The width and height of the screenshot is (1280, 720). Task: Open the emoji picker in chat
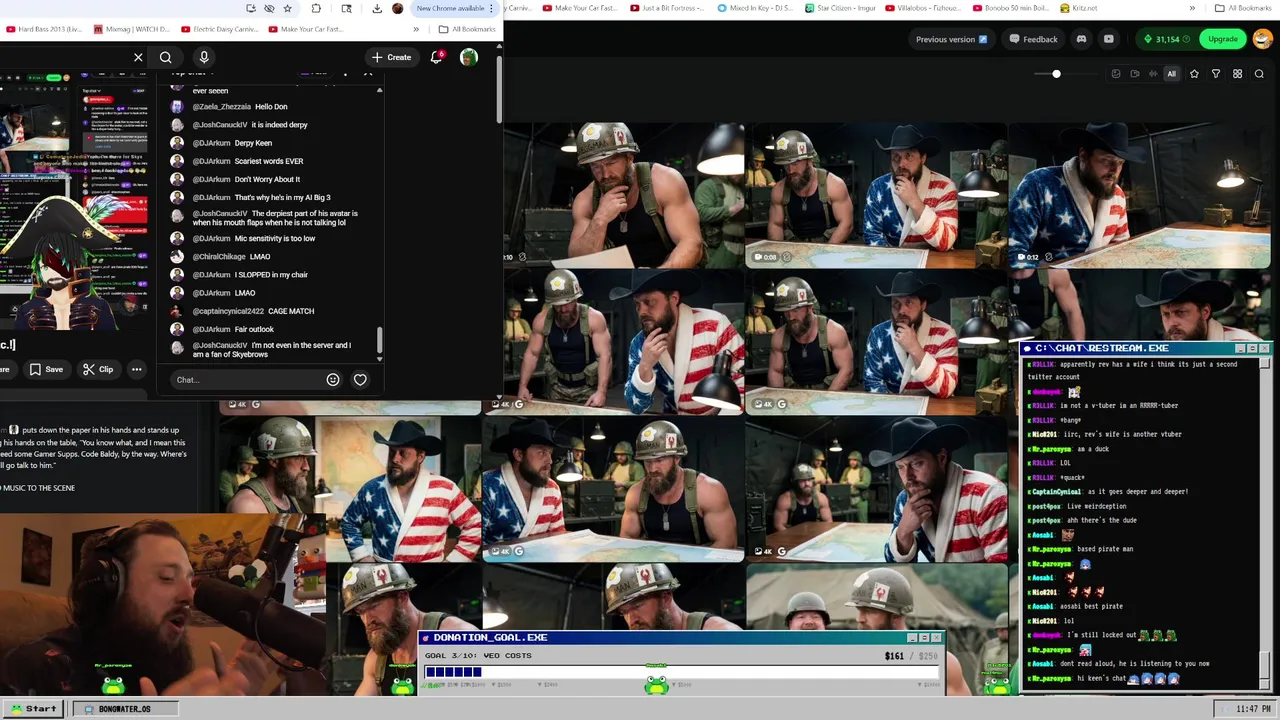pyautogui.click(x=333, y=380)
